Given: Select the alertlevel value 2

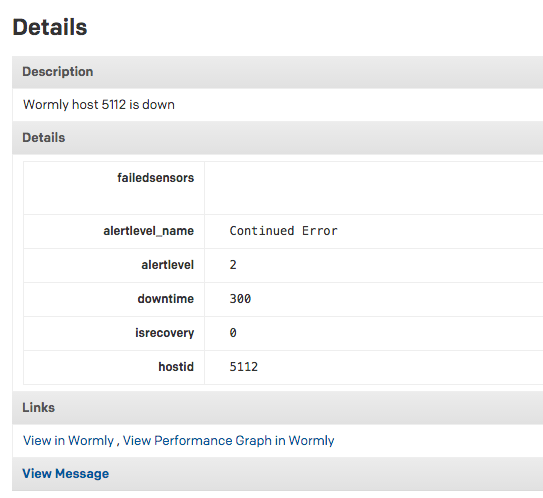Looking at the screenshot, I should tap(233, 265).
